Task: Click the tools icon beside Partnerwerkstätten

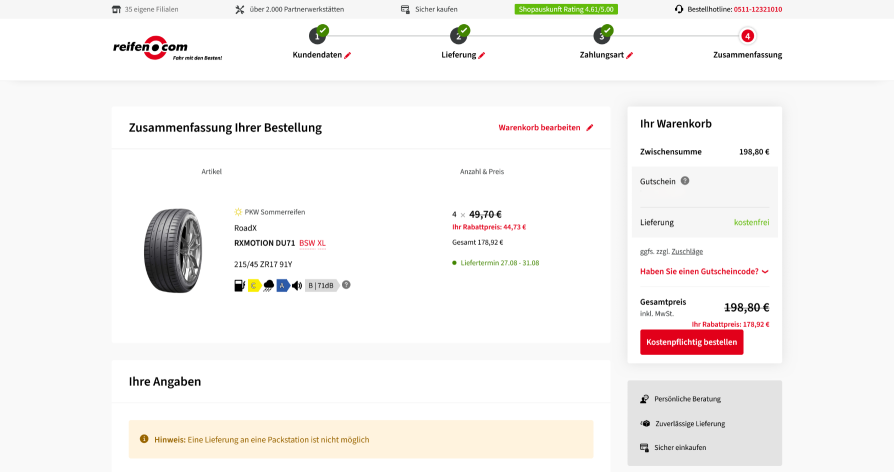Action: click(239, 9)
